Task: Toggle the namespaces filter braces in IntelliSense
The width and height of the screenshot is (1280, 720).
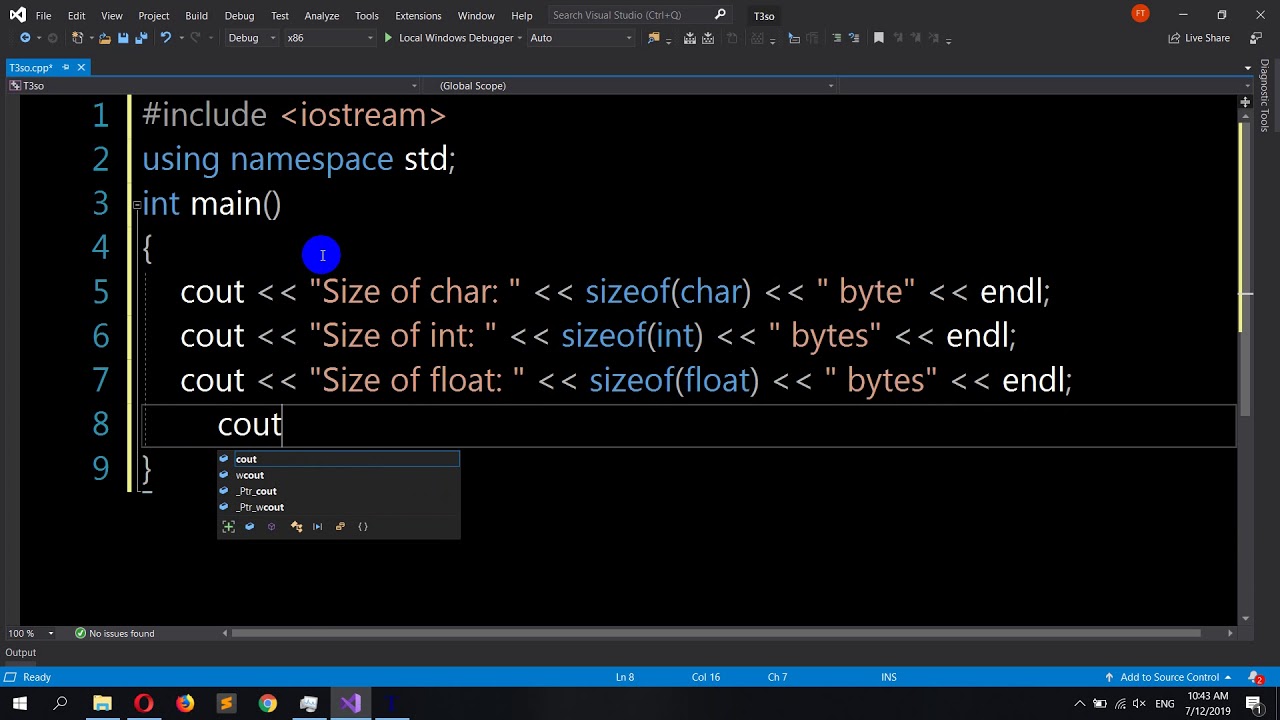Action: 363,527
